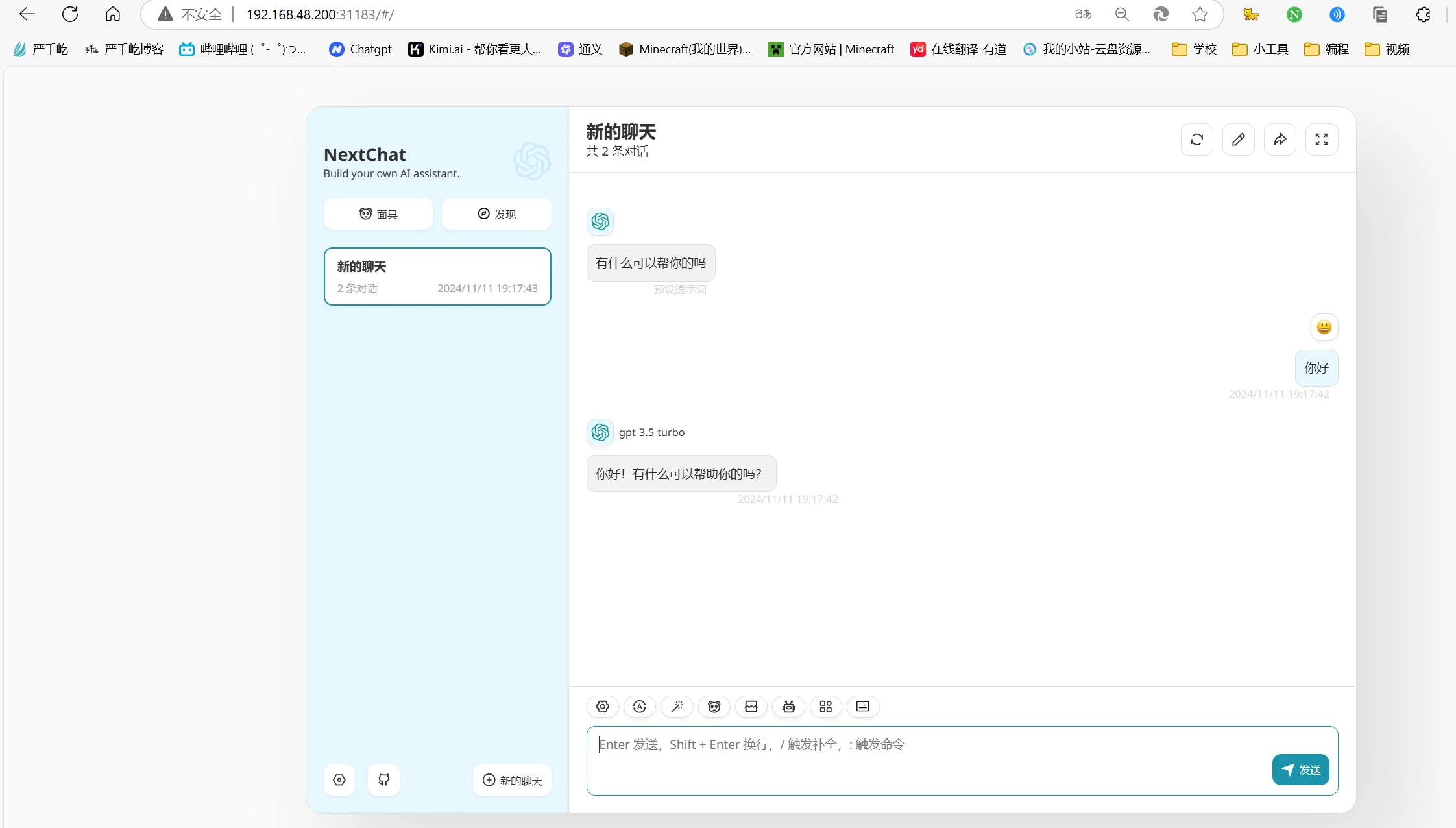Select the 新的聊天 conversation in sidebar
Image resolution: width=1456 pixels, height=828 pixels.
437,276
